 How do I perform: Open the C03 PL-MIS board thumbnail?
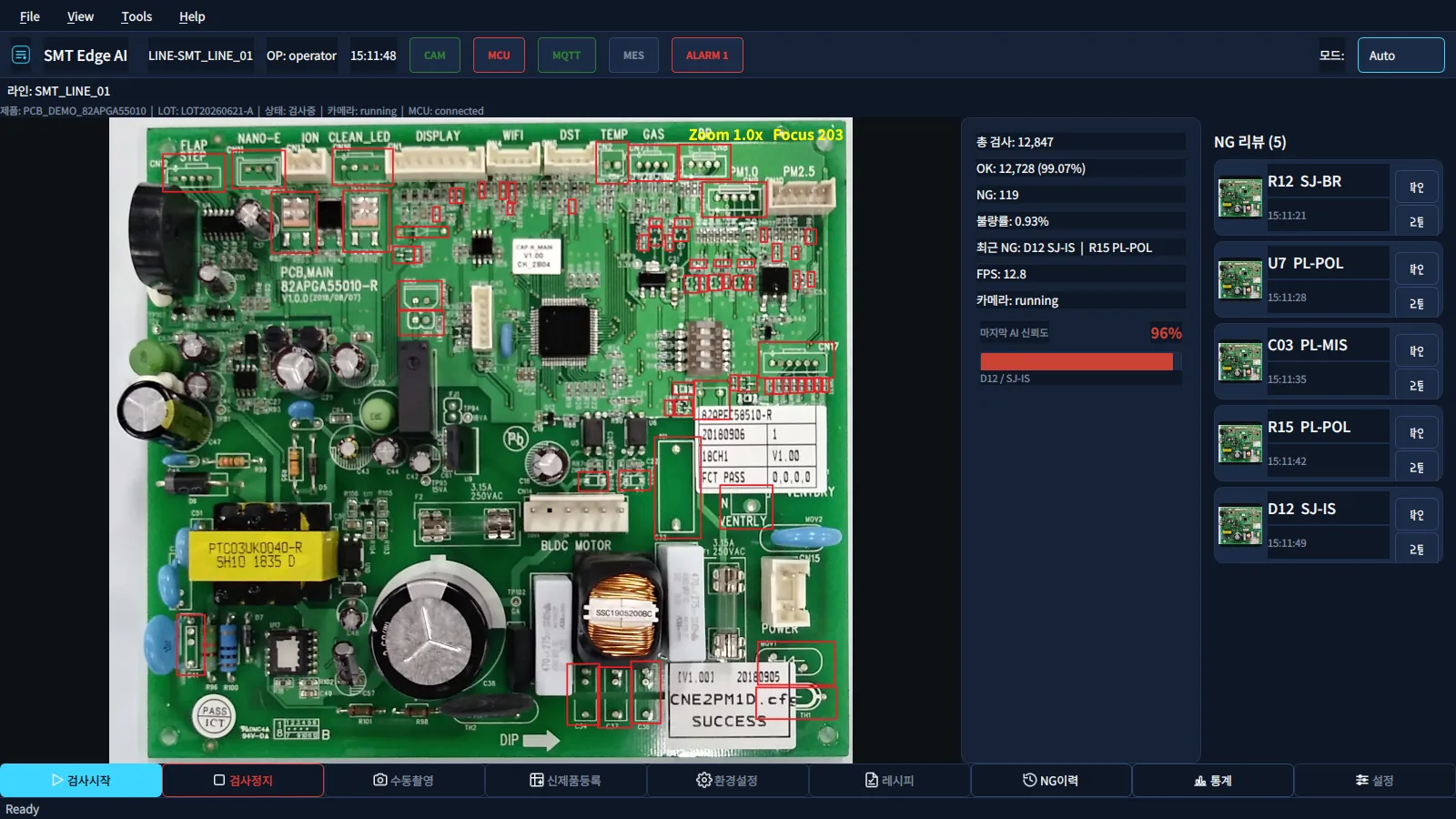(1240, 361)
